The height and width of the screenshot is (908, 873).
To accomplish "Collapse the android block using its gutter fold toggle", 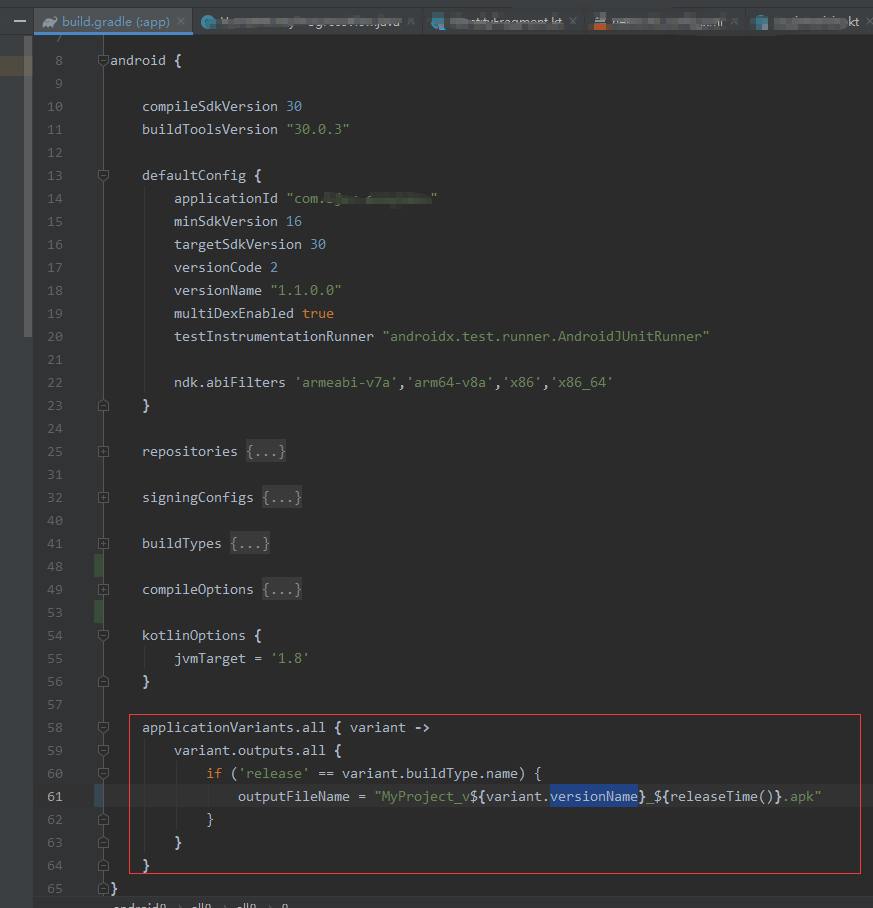I will pyautogui.click(x=103, y=60).
